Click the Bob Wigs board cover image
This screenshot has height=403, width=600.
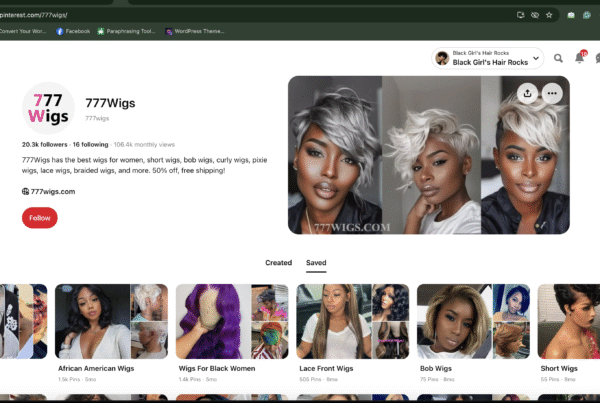(x=473, y=321)
